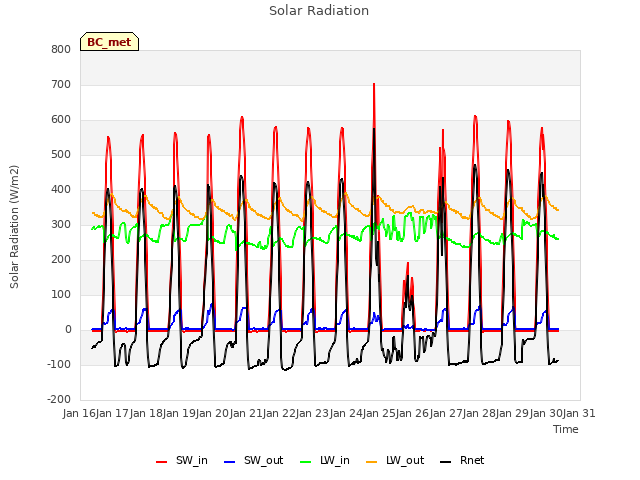Screen dimensions: 640x480
Task: Click the Time x-axis label
Action: 566,429
